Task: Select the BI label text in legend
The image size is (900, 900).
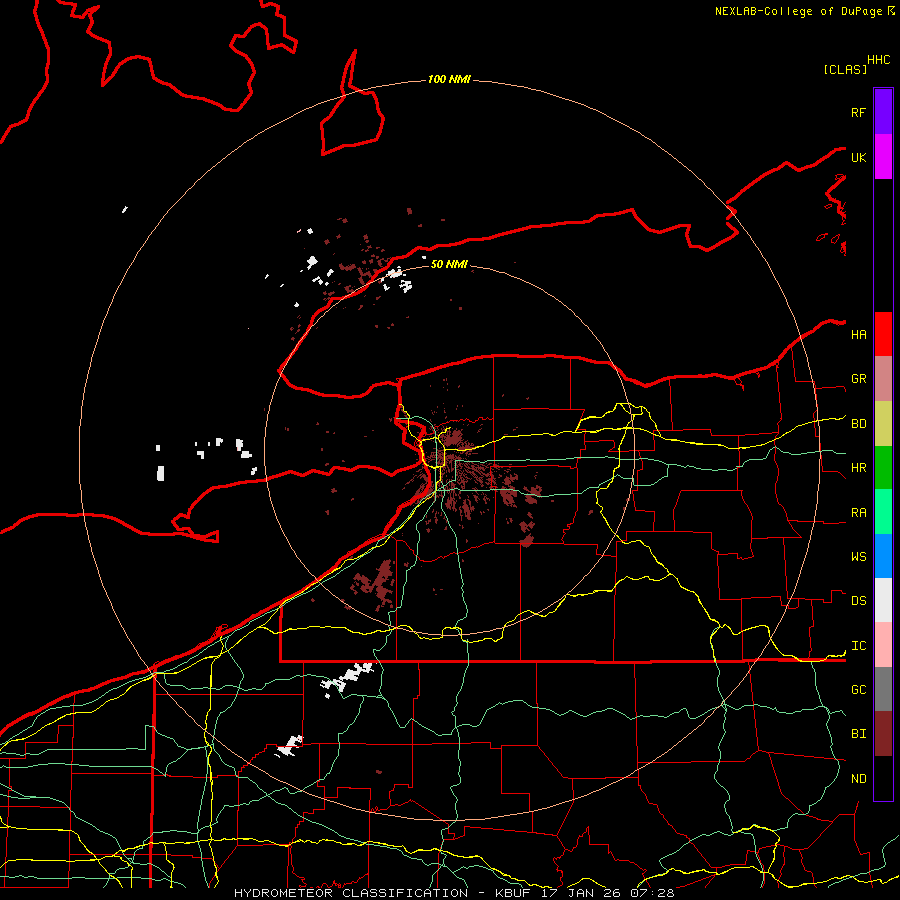Action: [858, 734]
